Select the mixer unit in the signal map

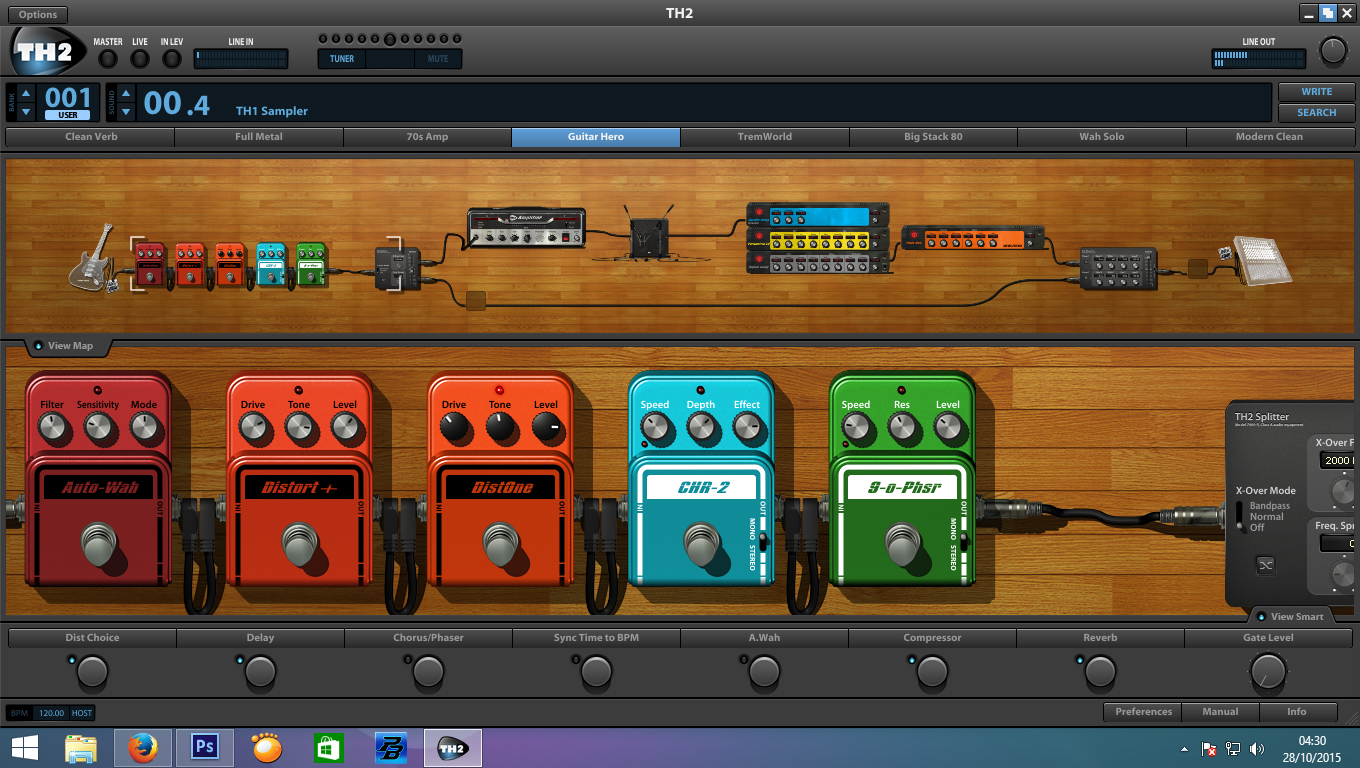(x=1117, y=268)
